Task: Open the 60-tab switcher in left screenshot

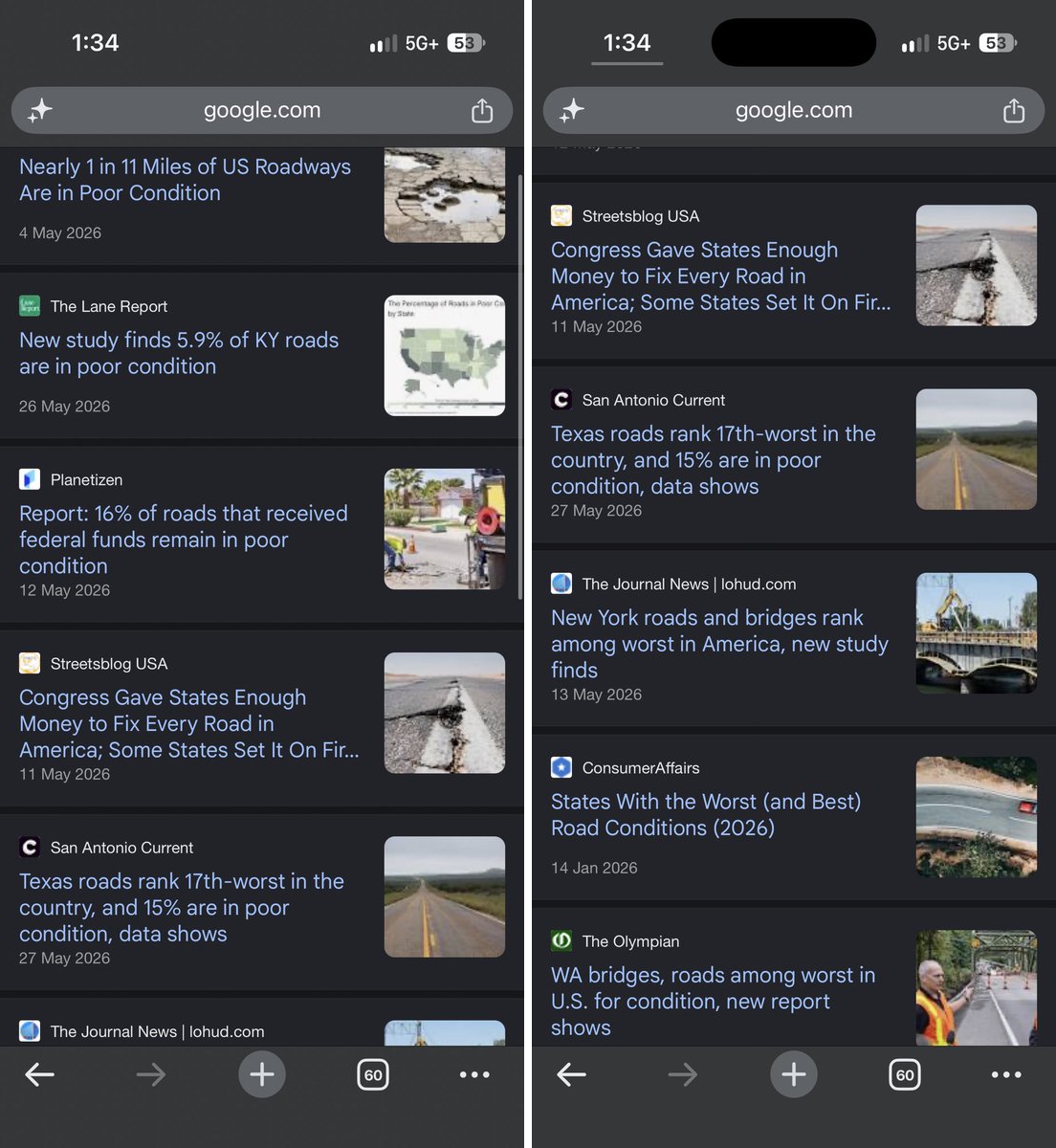Action: pos(373,1074)
